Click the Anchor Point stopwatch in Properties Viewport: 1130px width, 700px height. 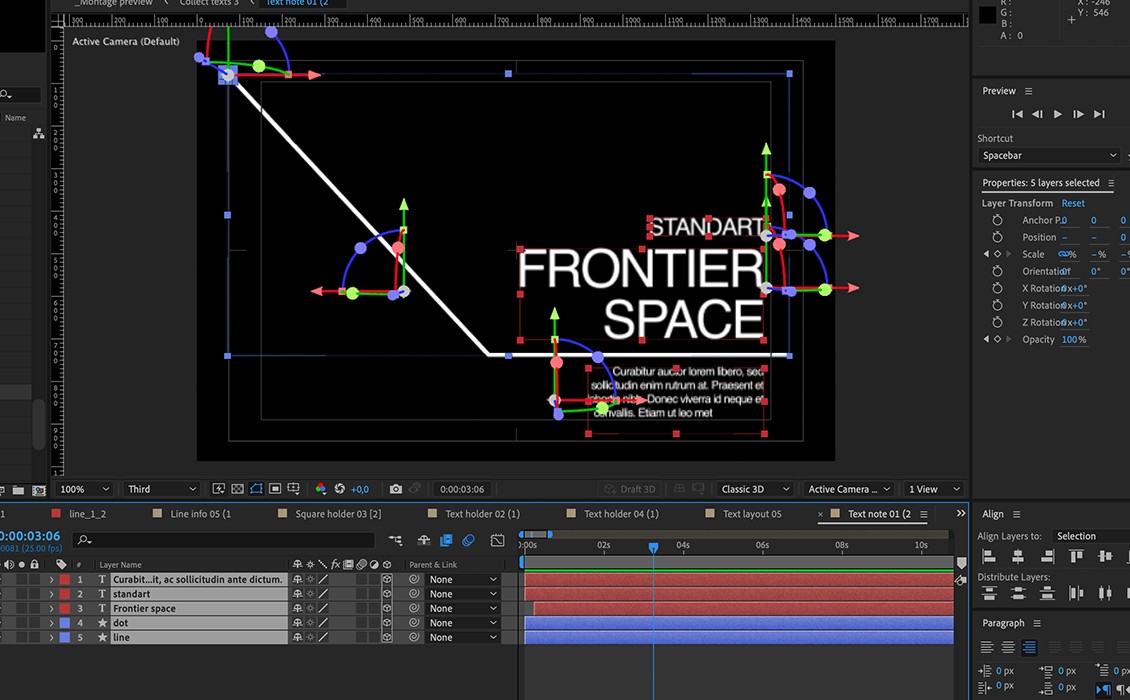pyautogui.click(x=997, y=220)
